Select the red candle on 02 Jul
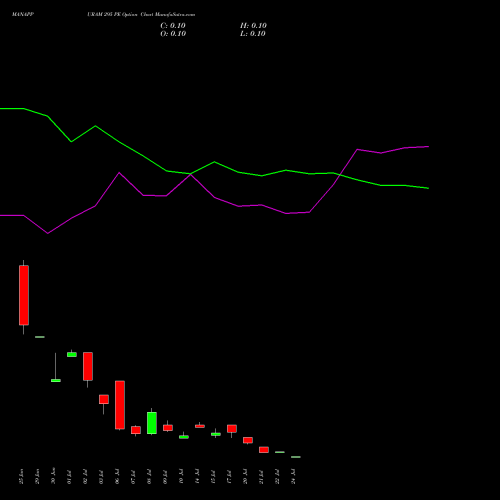This screenshot has height=500, width=500. click(88, 366)
